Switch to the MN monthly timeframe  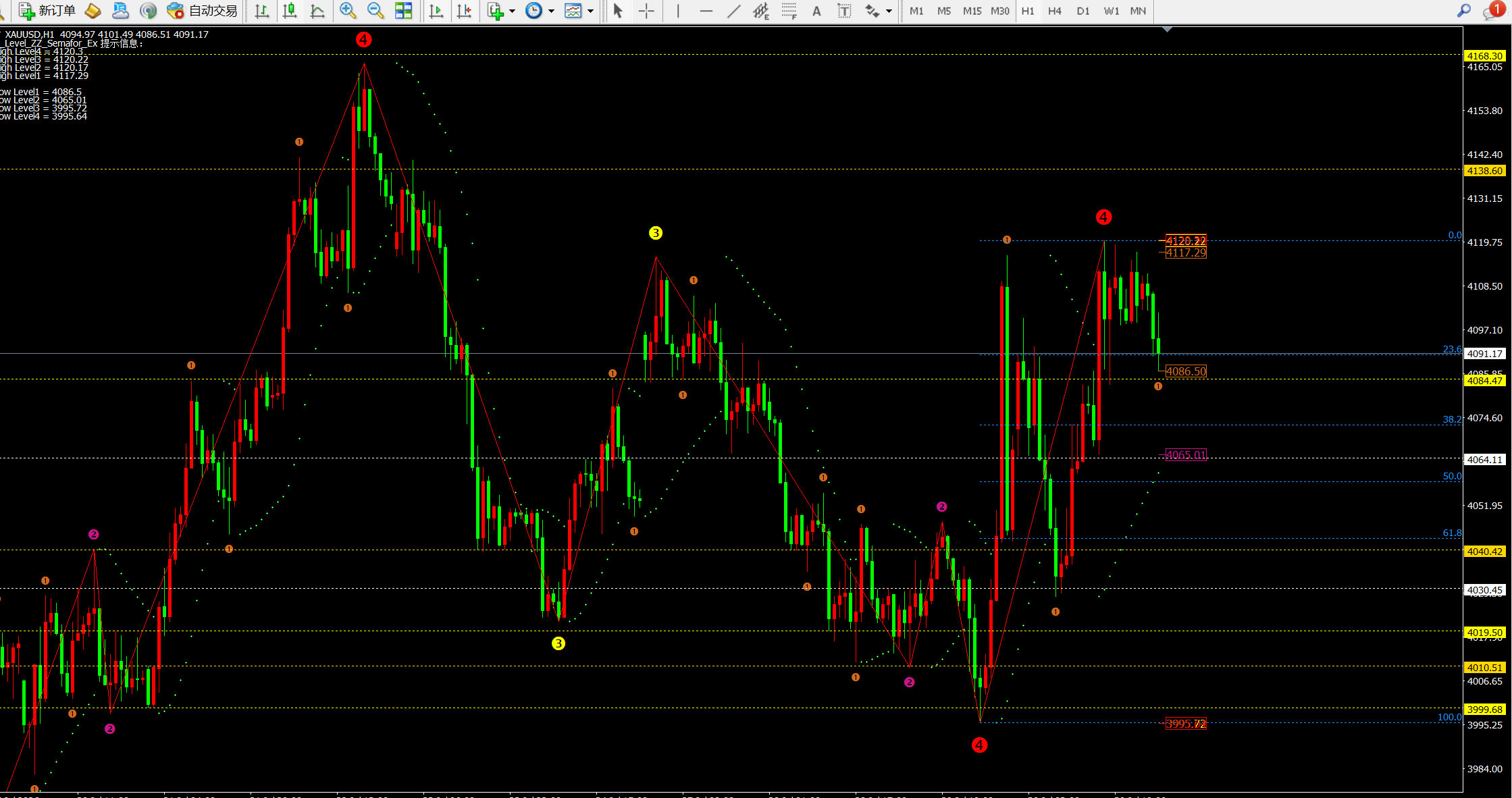[1138, 11]
